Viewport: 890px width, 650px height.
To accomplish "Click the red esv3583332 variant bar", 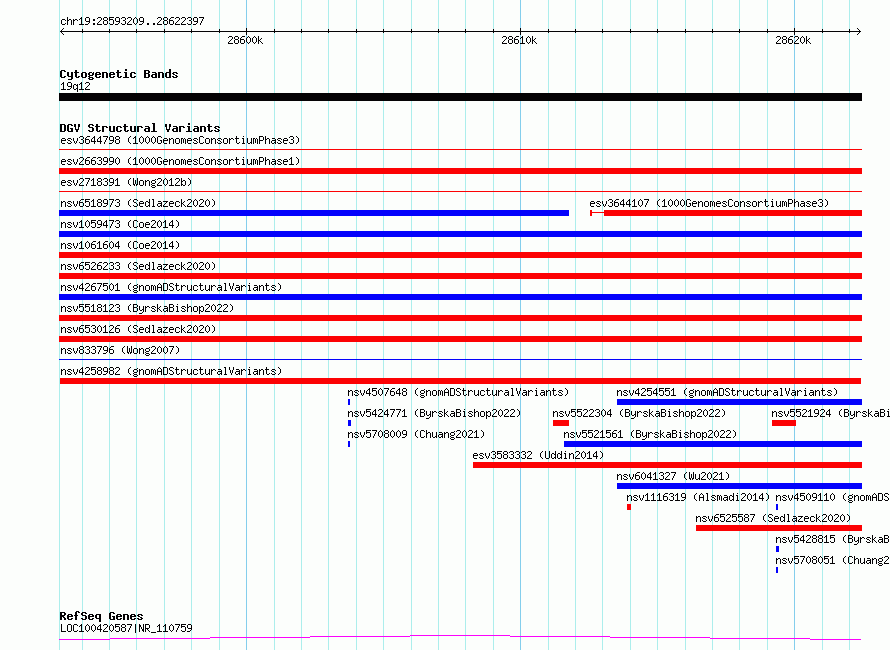I will click(668, 466).
